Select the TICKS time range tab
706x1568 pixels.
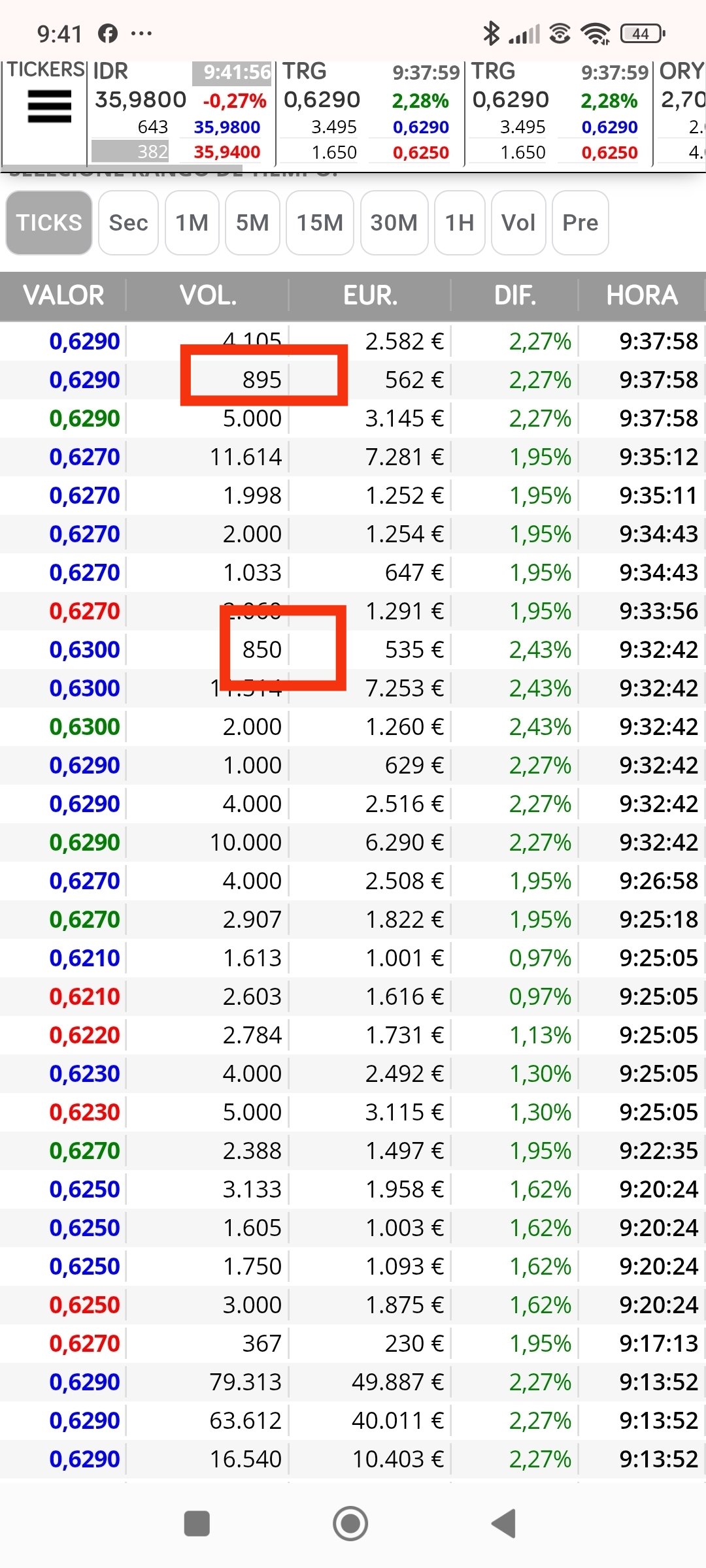click(49, 223)
